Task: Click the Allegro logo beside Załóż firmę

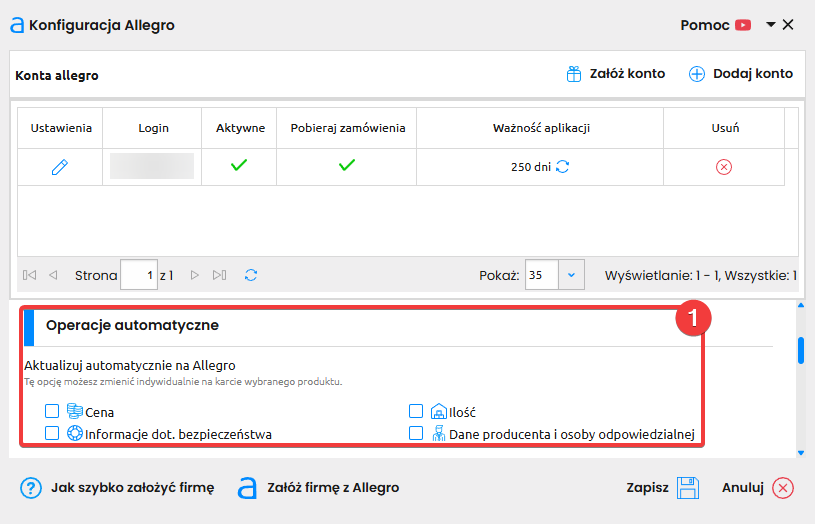Action: pyautogui.click(x=247, y=488)
